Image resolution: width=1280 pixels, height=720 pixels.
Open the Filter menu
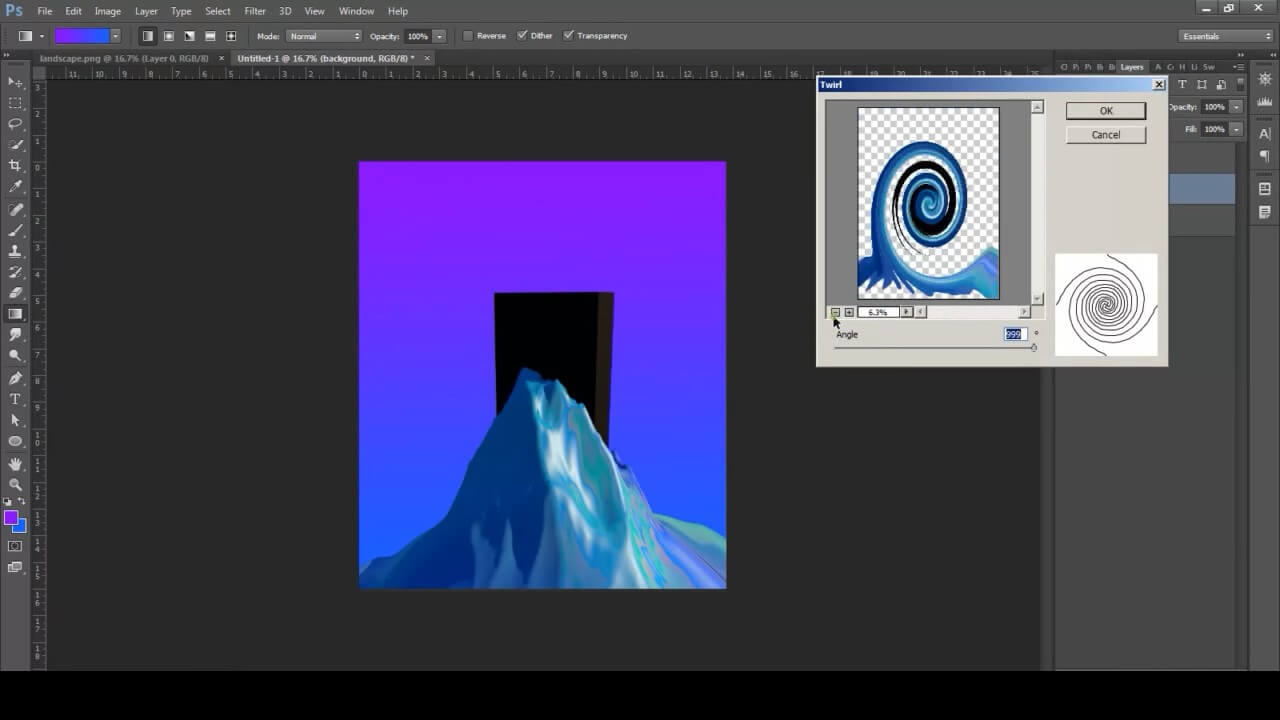point(255,11)
